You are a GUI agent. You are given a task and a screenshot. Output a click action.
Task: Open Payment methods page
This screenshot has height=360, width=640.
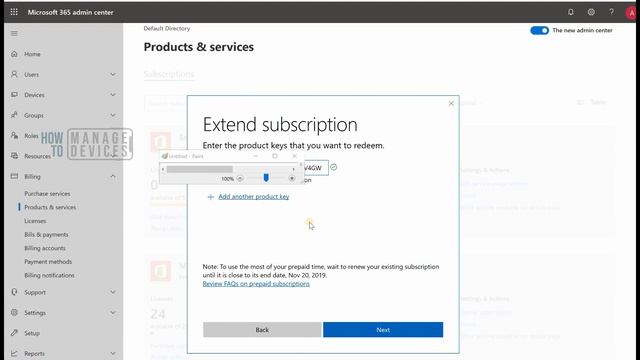(x=48, y=262)
